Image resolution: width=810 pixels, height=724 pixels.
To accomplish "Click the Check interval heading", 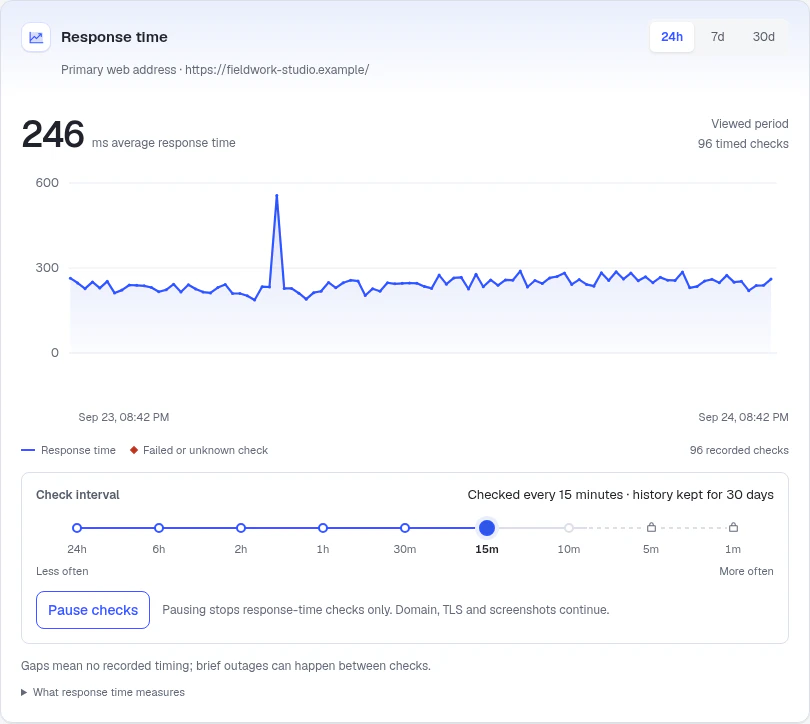I will tap(77, 495).
